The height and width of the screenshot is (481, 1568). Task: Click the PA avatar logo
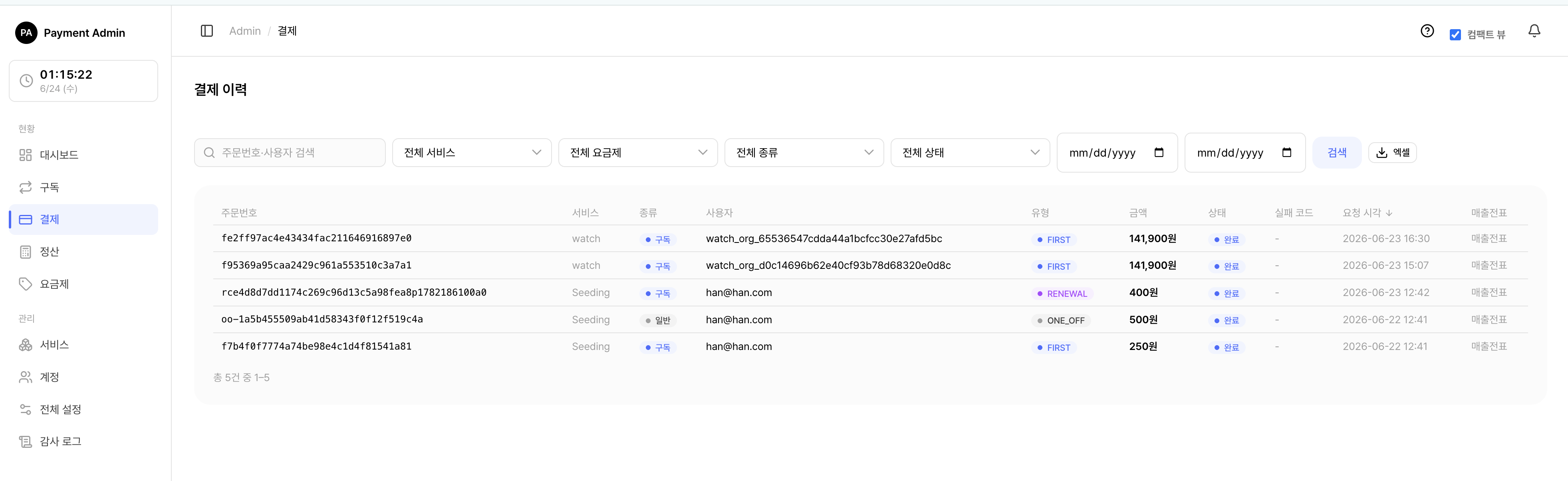pos(26,33)
